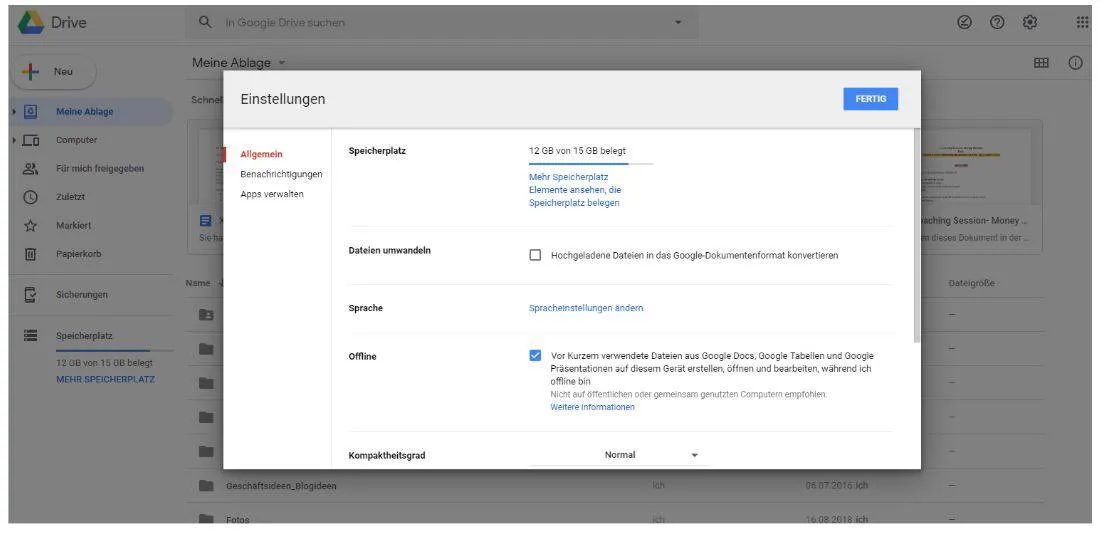Click the search magnifier icon

(205, 22)
